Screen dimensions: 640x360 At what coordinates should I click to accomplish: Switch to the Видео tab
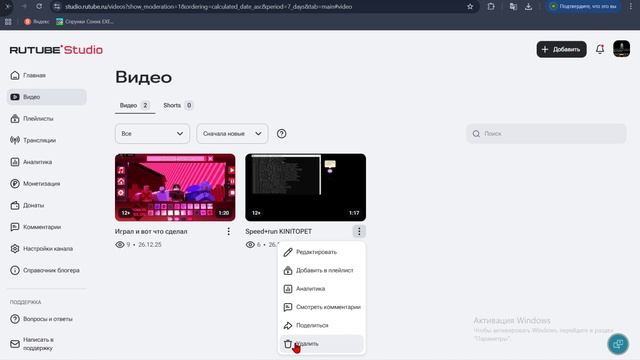(x=135, y=105)
